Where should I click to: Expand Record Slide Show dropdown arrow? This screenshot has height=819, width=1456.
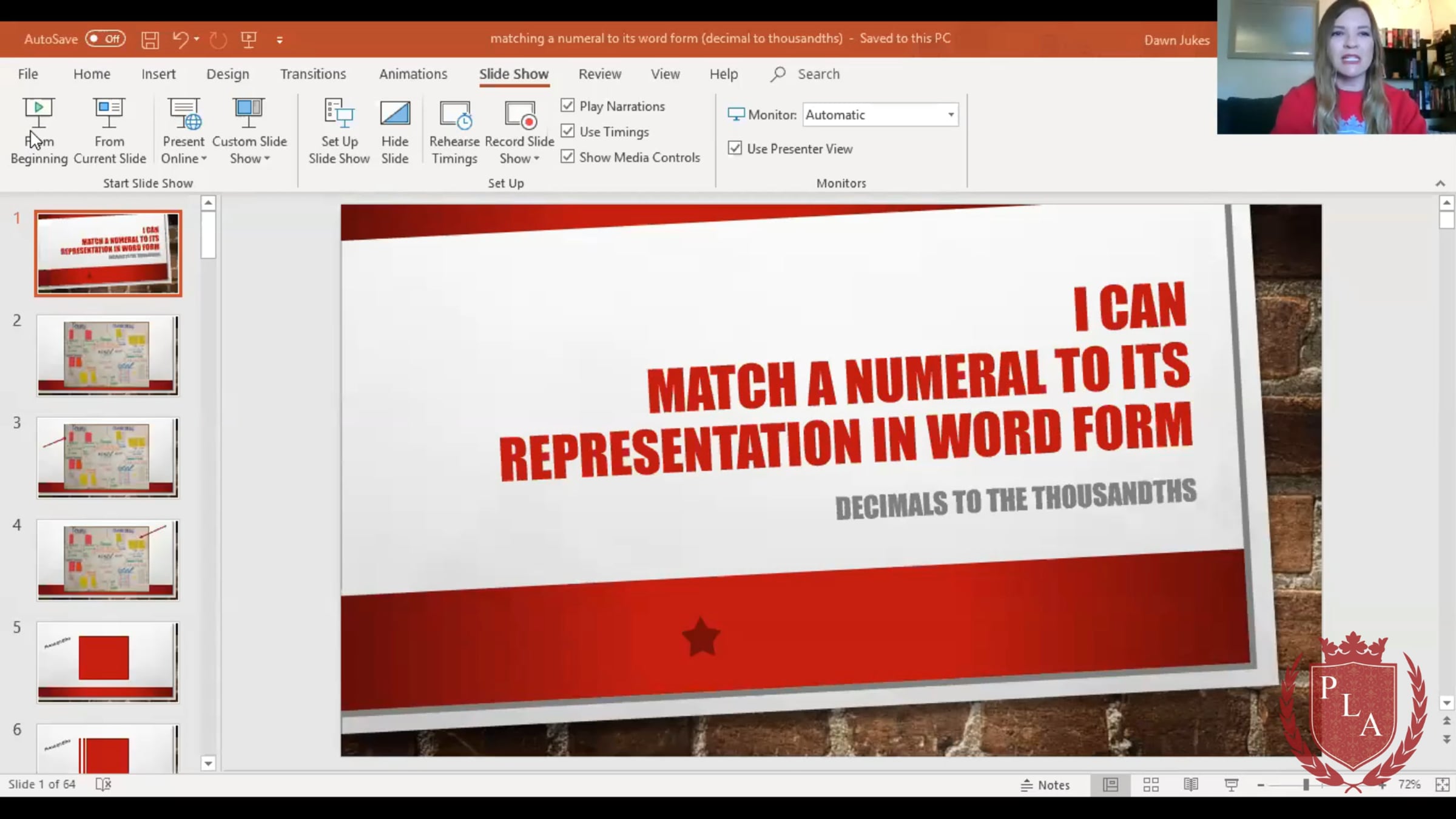click(x=536, y=159)
